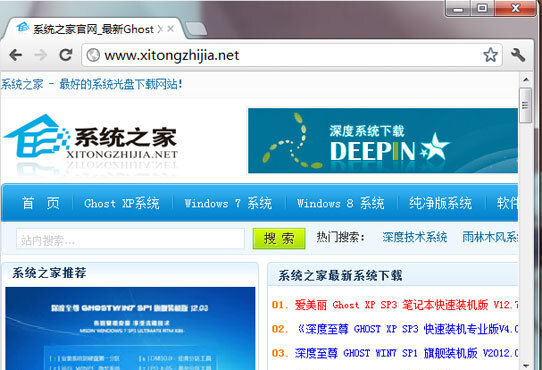This screenshot has width=542, height=370.
Task: Close the 系统之家官网 tab
Action: [170, 29]
